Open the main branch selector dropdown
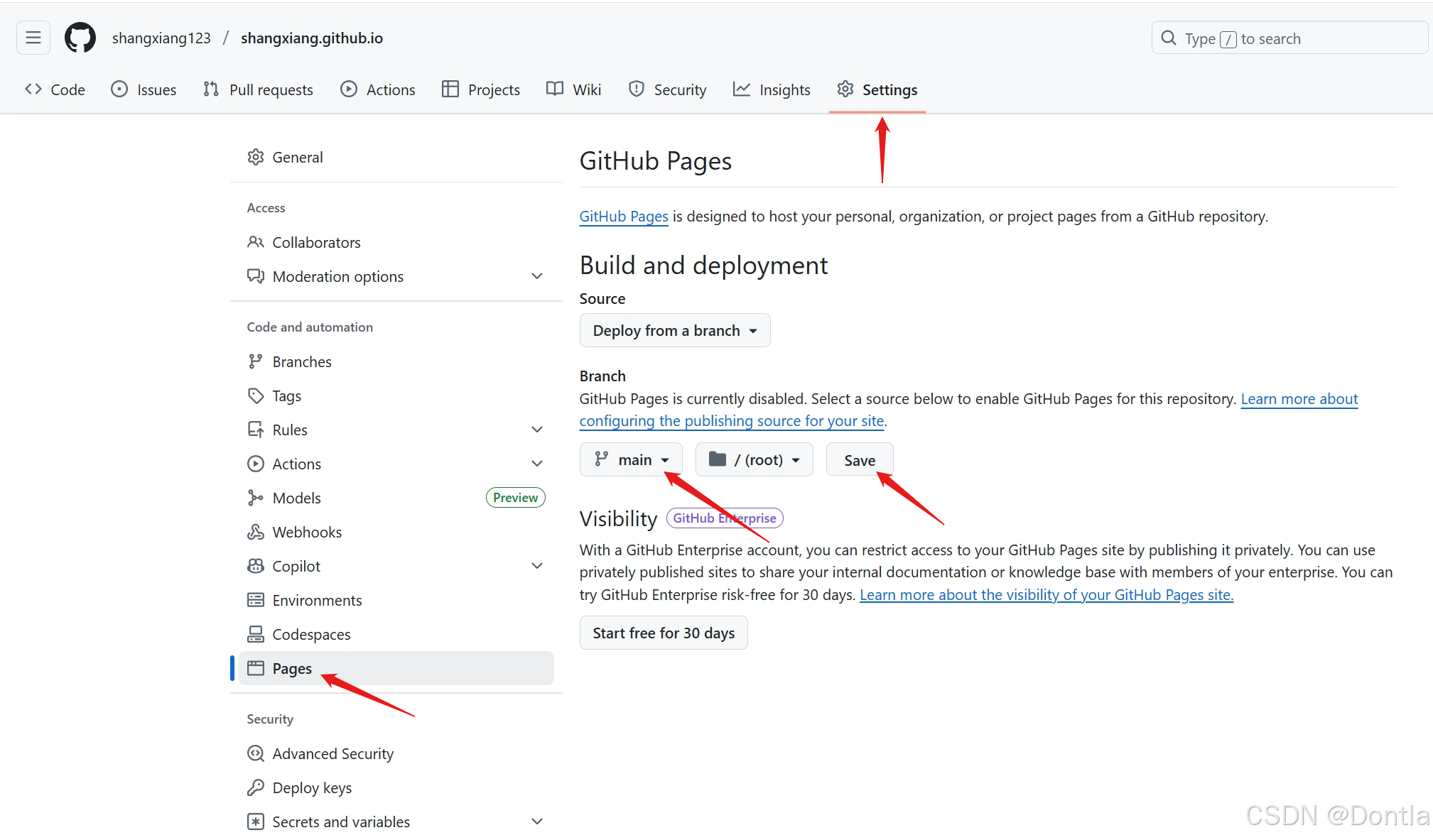This screenshot has height=840, width=1433. pos(630,459)
